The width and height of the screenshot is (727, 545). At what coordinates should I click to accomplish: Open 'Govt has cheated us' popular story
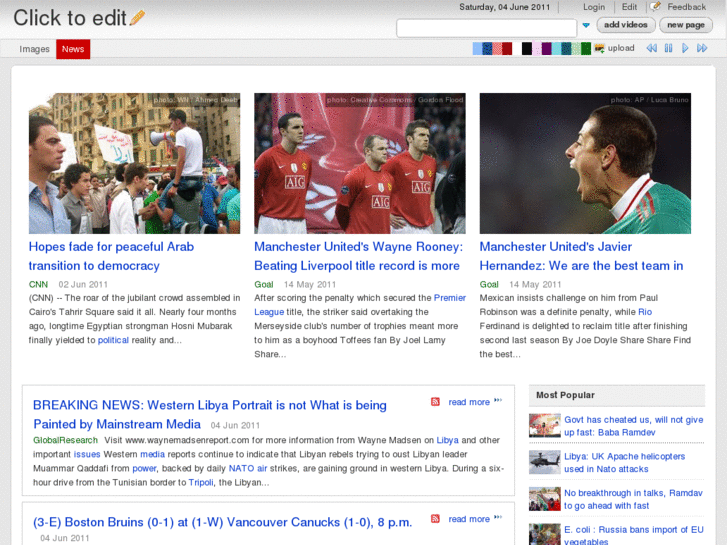[633, 426]
